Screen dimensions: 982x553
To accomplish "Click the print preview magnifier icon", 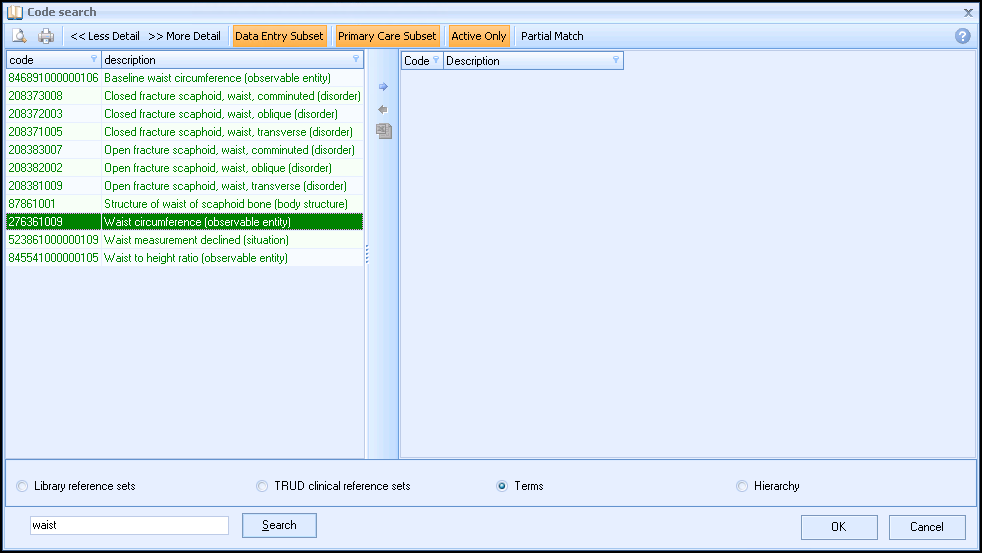I will pos(19,36).
